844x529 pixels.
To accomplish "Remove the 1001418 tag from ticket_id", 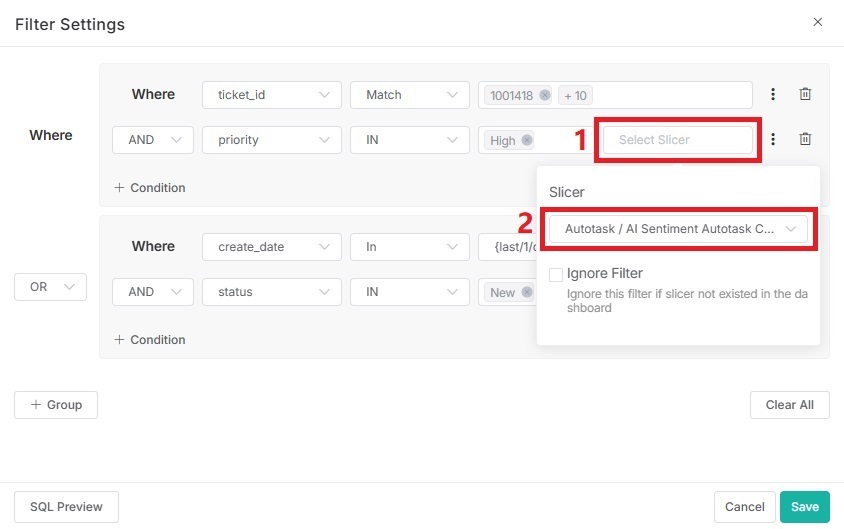I will pyautogui.click(x=544, y=95).
